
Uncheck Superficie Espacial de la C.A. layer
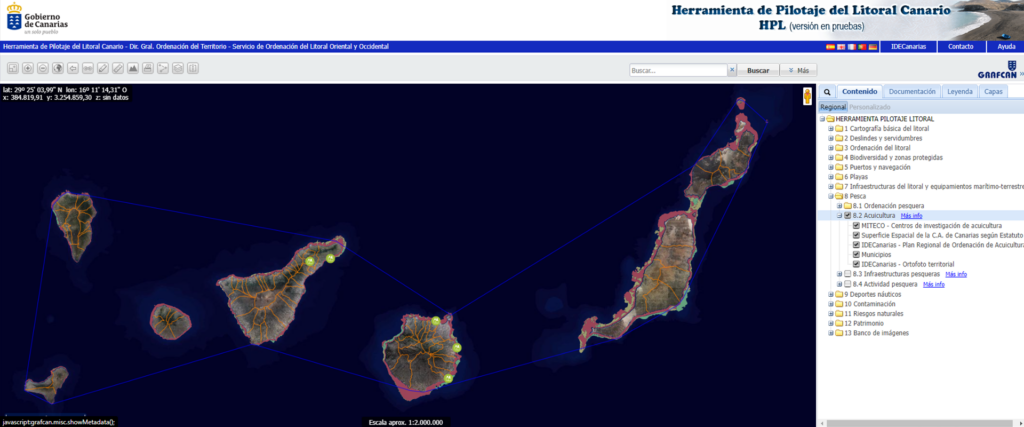click(x=856, y=235)
